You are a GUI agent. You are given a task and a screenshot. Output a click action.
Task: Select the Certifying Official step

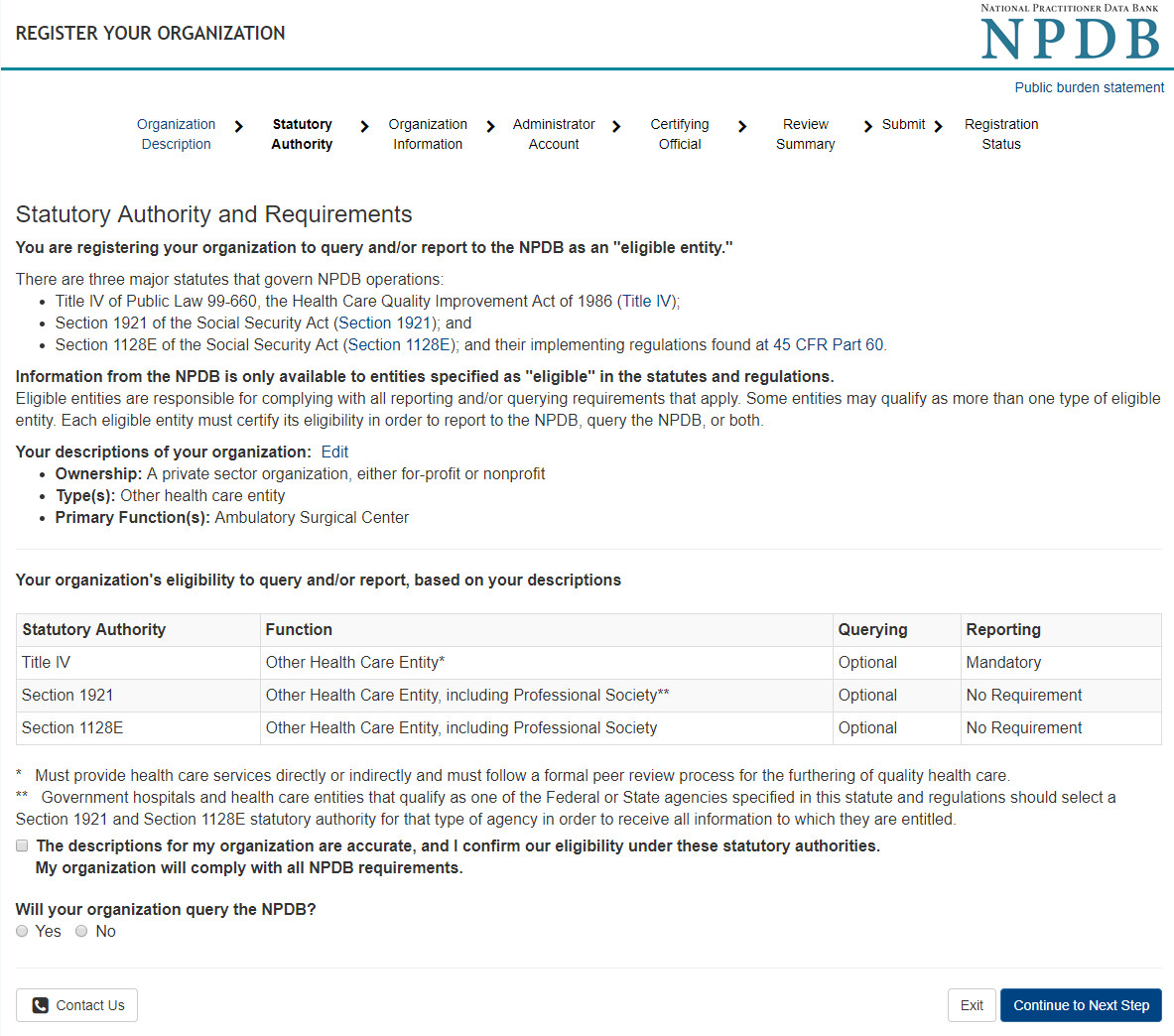pos(679,134)
